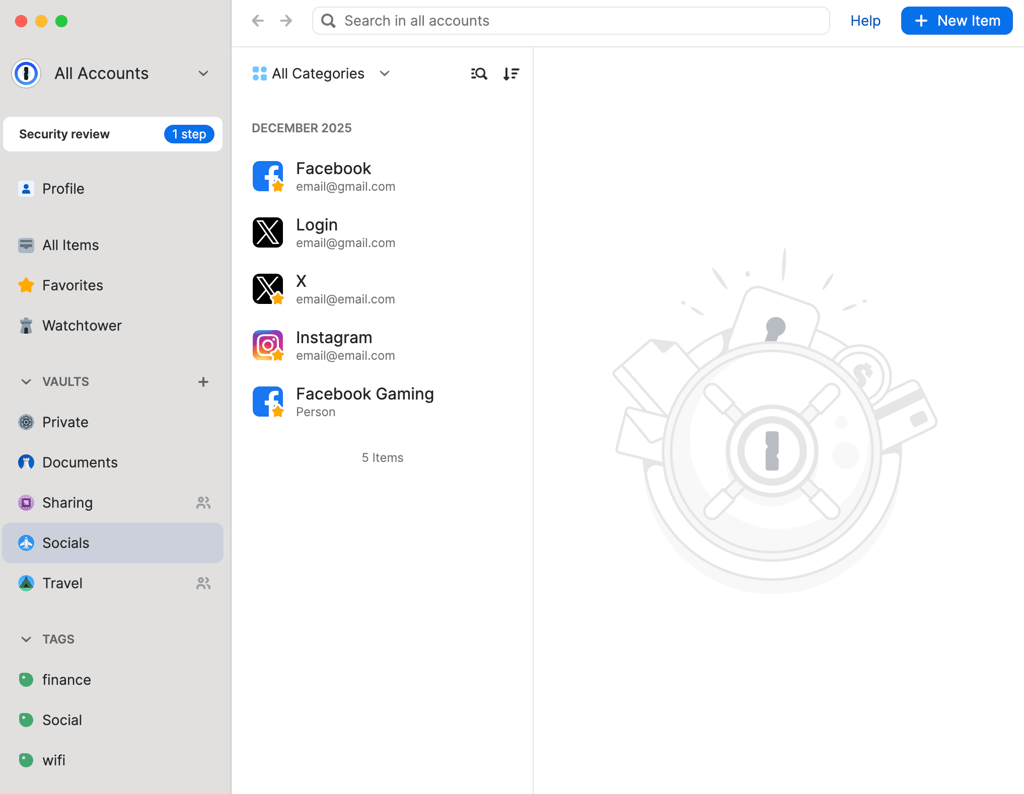The width and height of the screenshot is (1024, 794).
Task: Go forward with the right arrow
Action: (x=286, y=21)
